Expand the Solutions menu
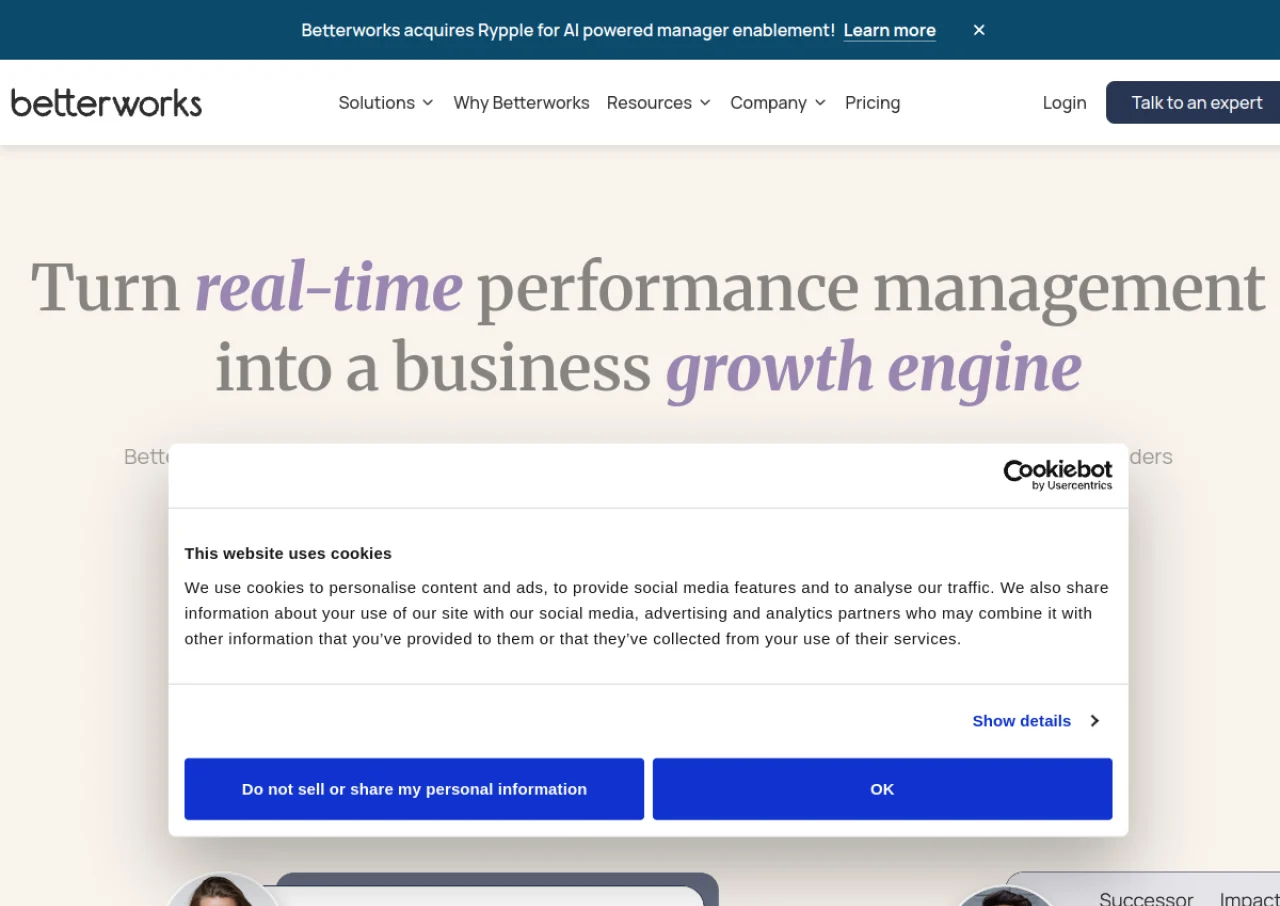The width and height of the screenshot is (1280, 906). point(386,103)
